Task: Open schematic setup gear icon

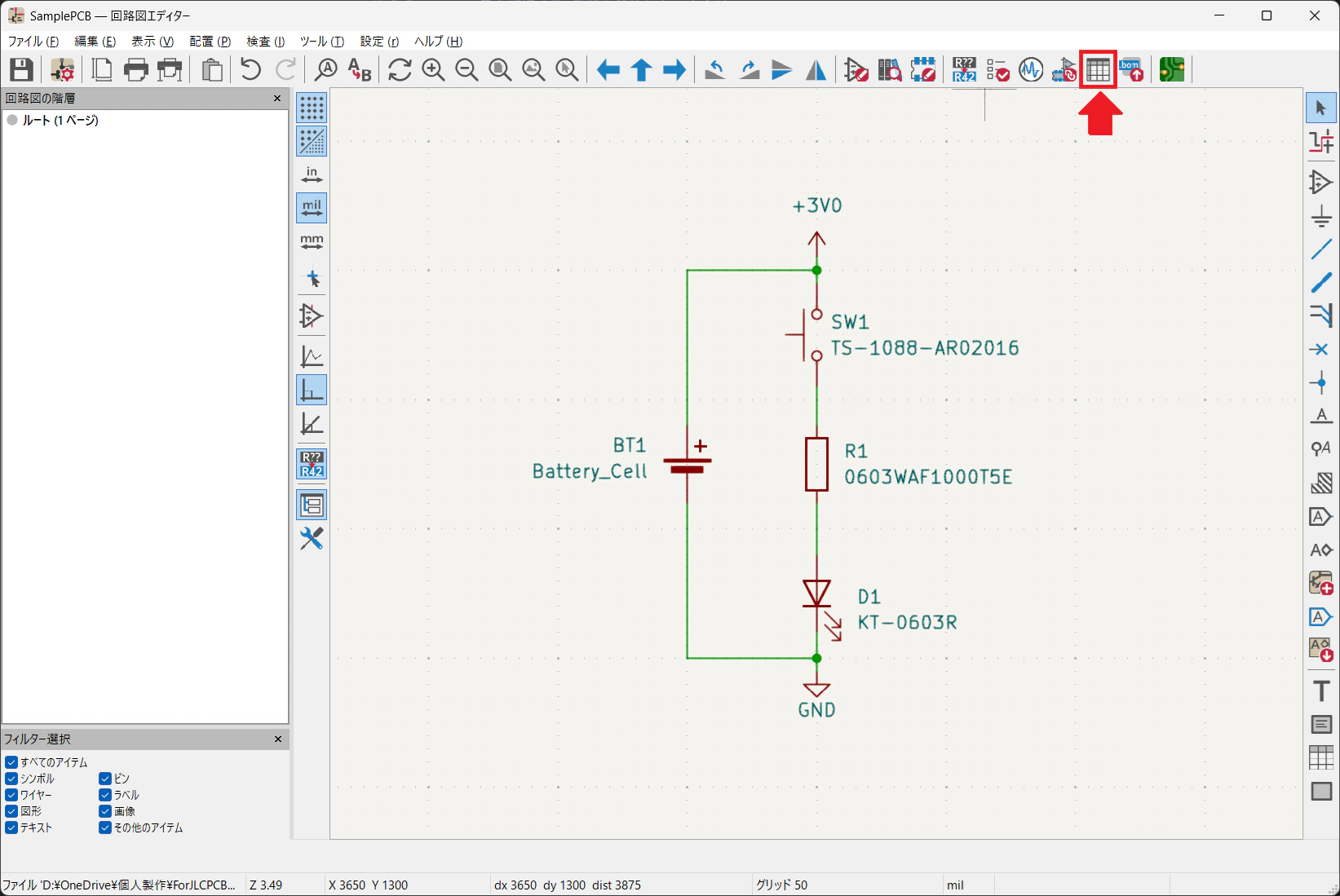Action: (x=62, y=70)
